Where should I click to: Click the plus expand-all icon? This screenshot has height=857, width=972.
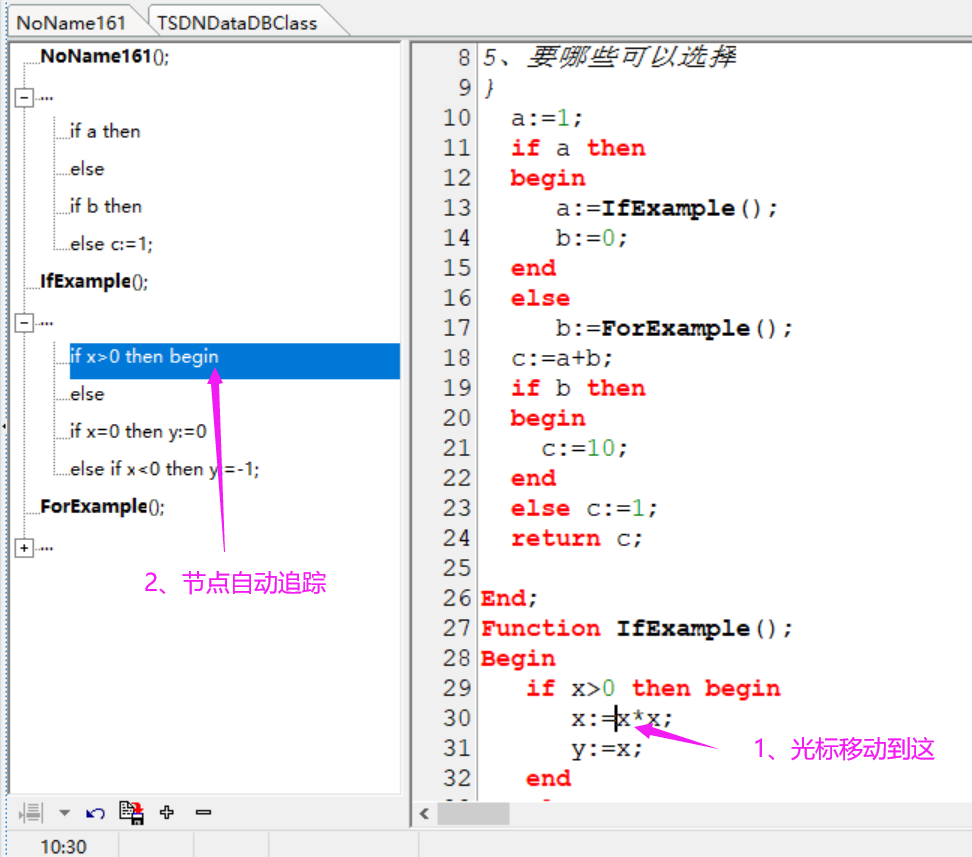click(x=167, y=812)
